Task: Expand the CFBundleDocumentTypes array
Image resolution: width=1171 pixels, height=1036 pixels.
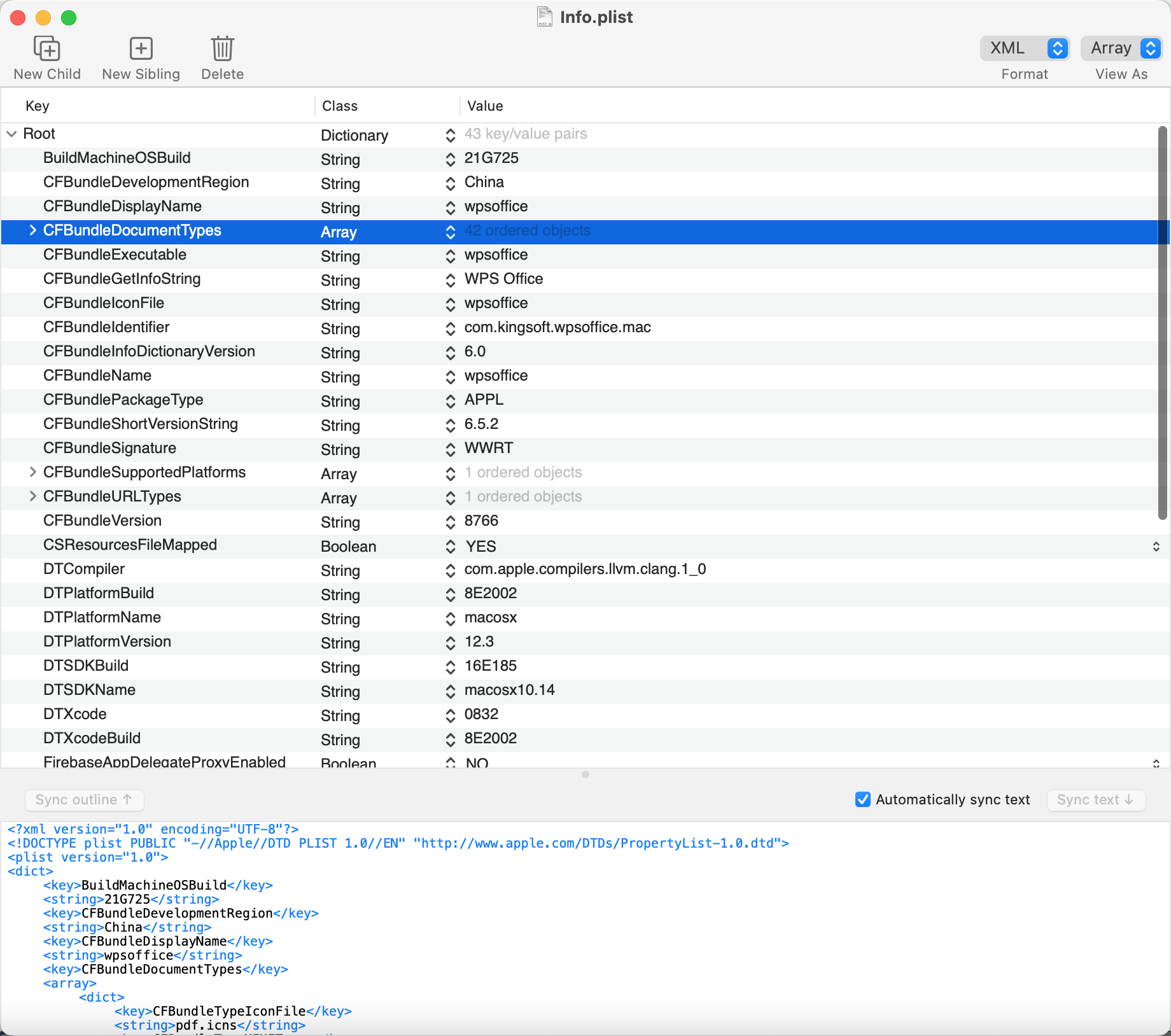Action: point(32,231)
